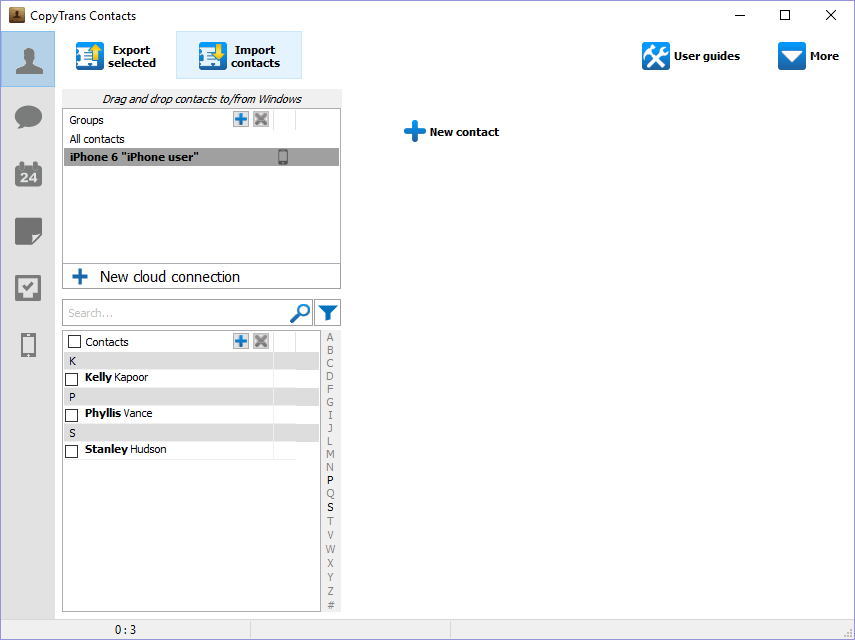The height and width of the screenshot is (640, 855).
Task: Click Import contacts button
Action: 239,56
